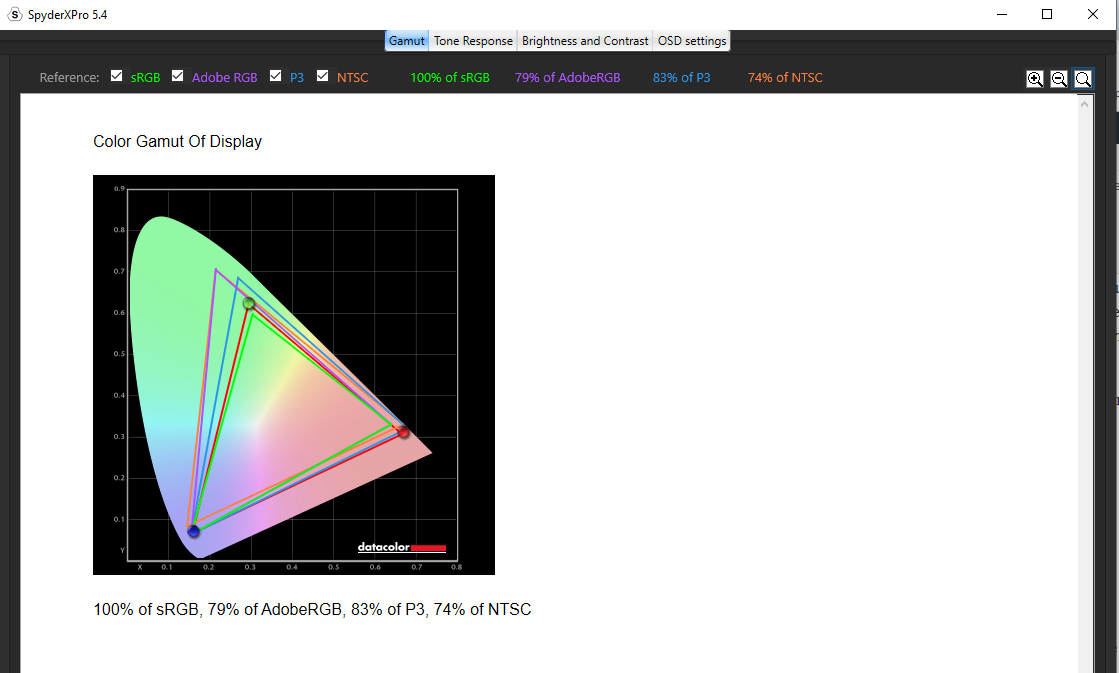Click the '100% of sRGB' green text
1119x673 pixels.
[x=450, y=78]
